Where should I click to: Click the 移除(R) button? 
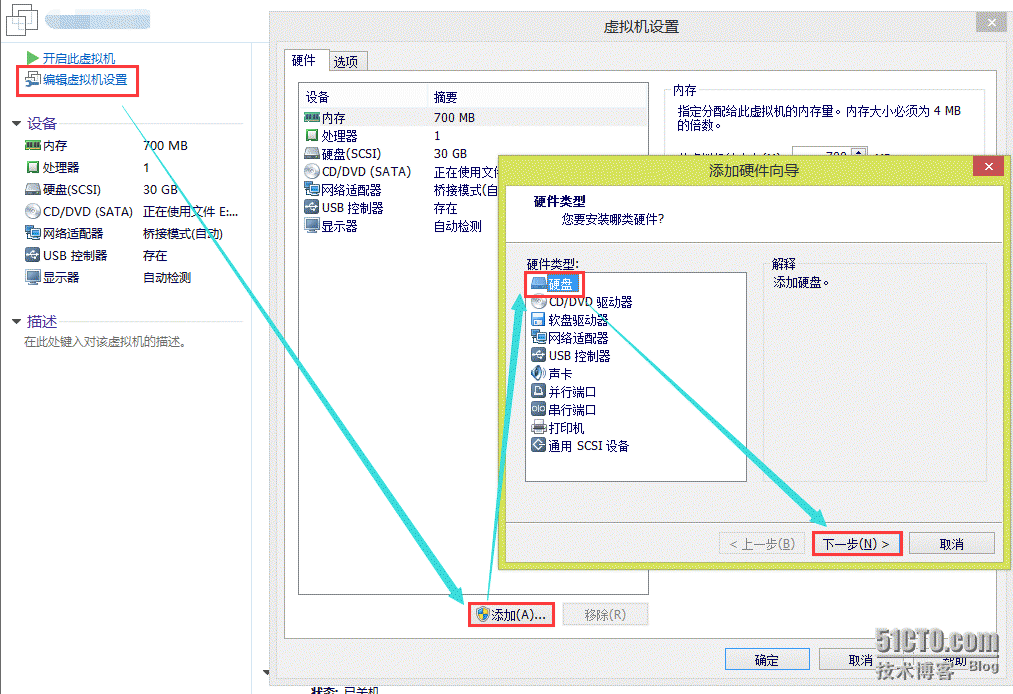tap(605, 615)
